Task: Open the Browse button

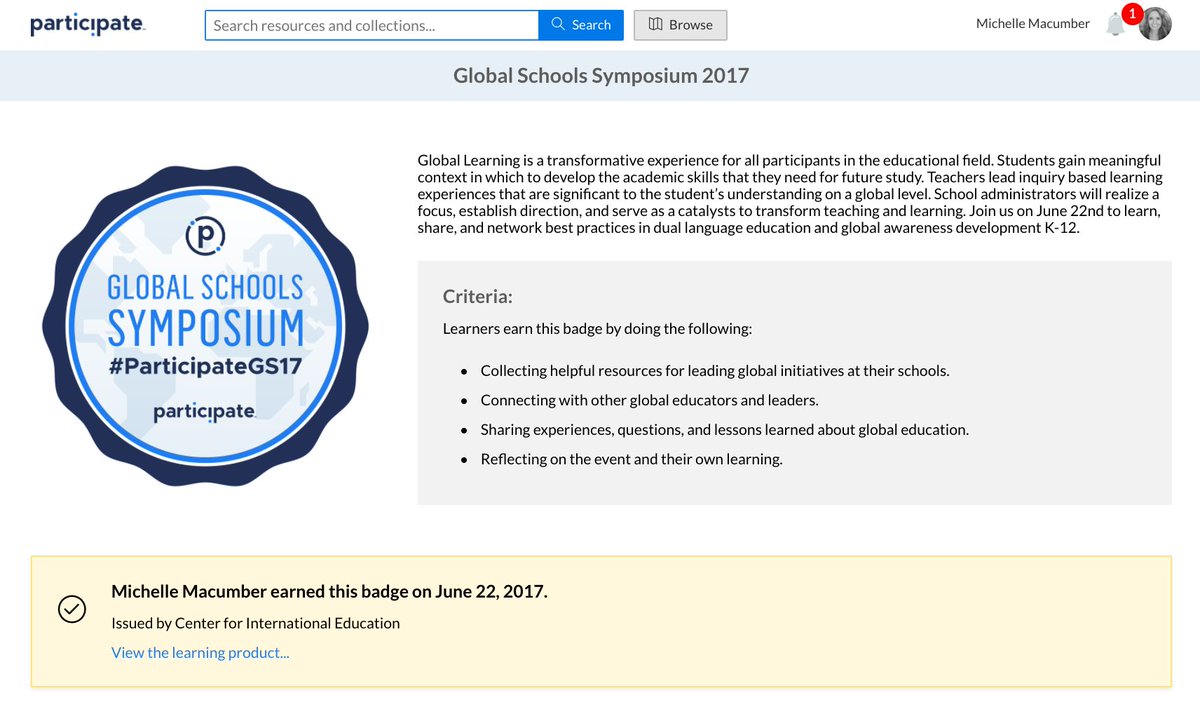Action: pyautogui.click(x=680, y=25)
